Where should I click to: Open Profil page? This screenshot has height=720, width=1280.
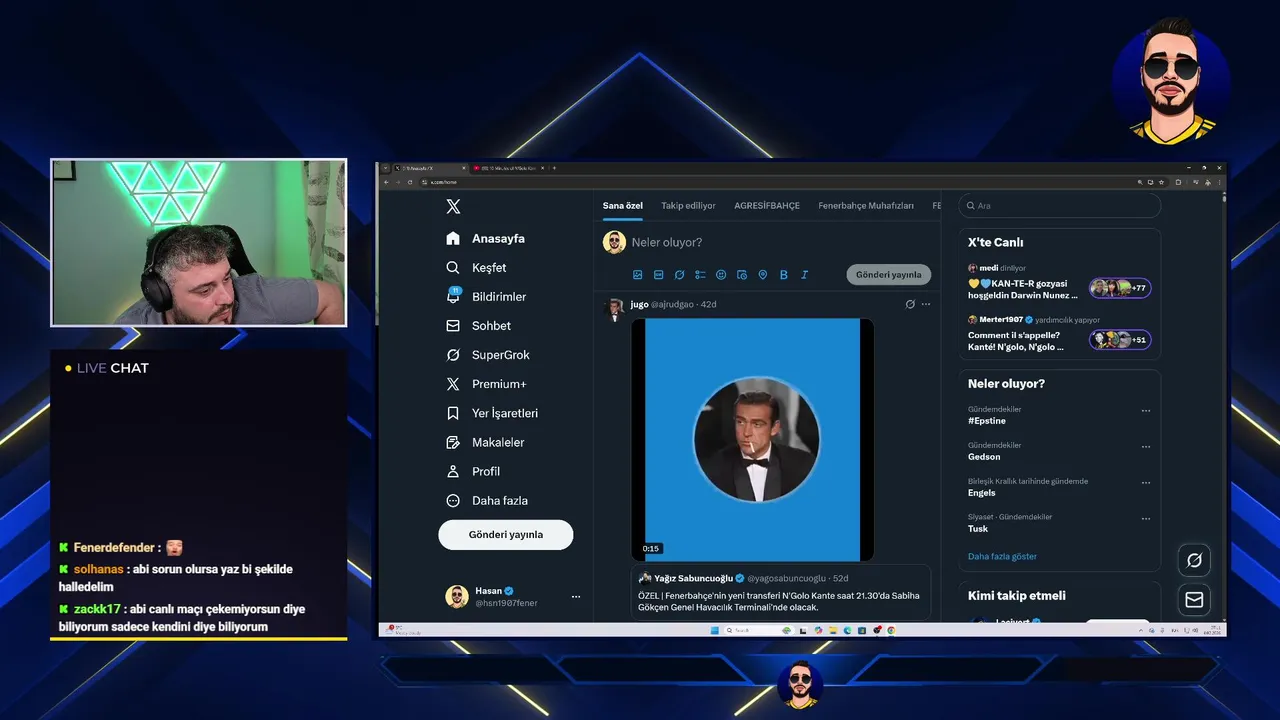click(473, 471)
